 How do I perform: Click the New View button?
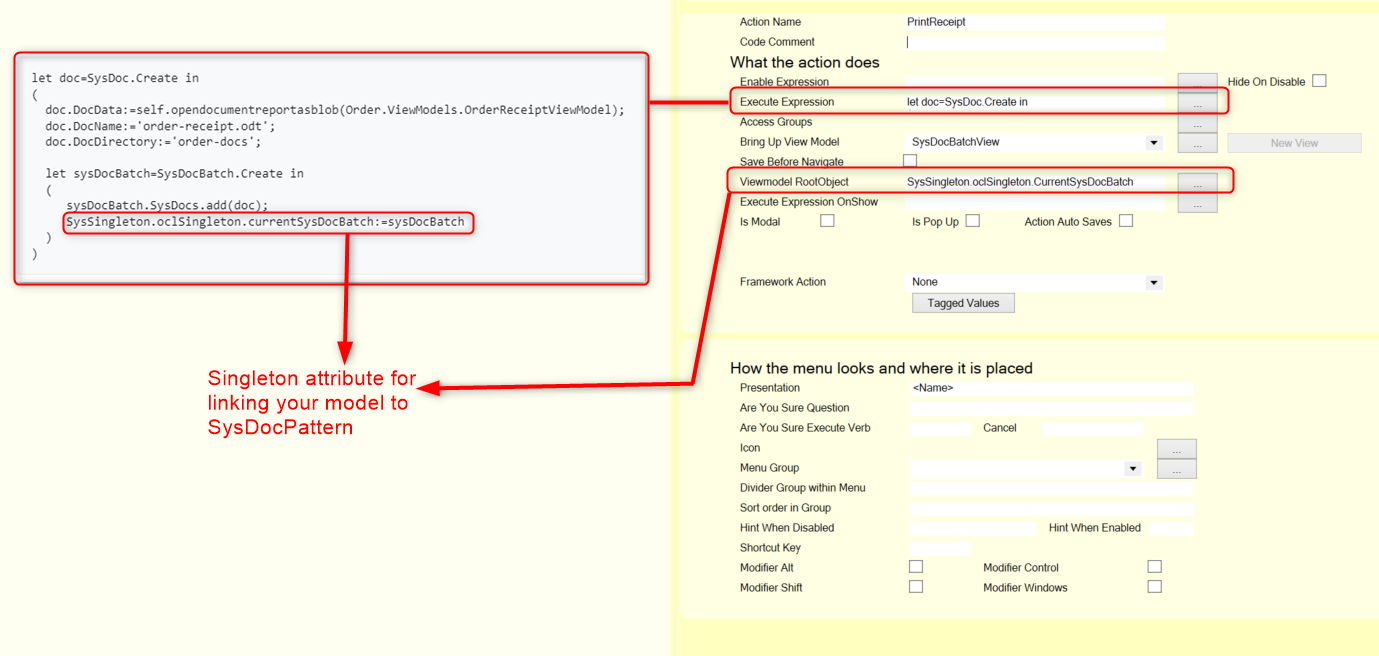pyautogui.click(x=1294, y=143)
